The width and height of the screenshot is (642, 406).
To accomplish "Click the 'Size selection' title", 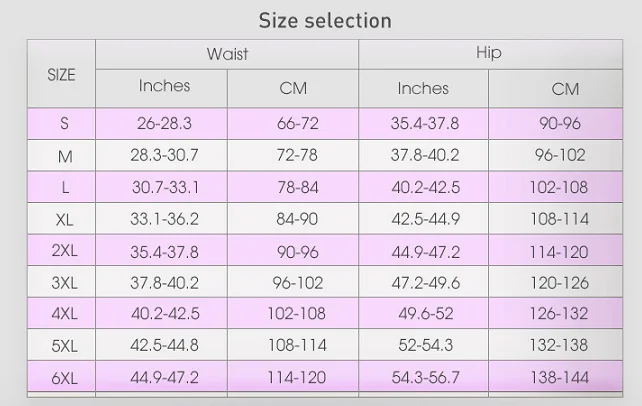I will point(325,20).
